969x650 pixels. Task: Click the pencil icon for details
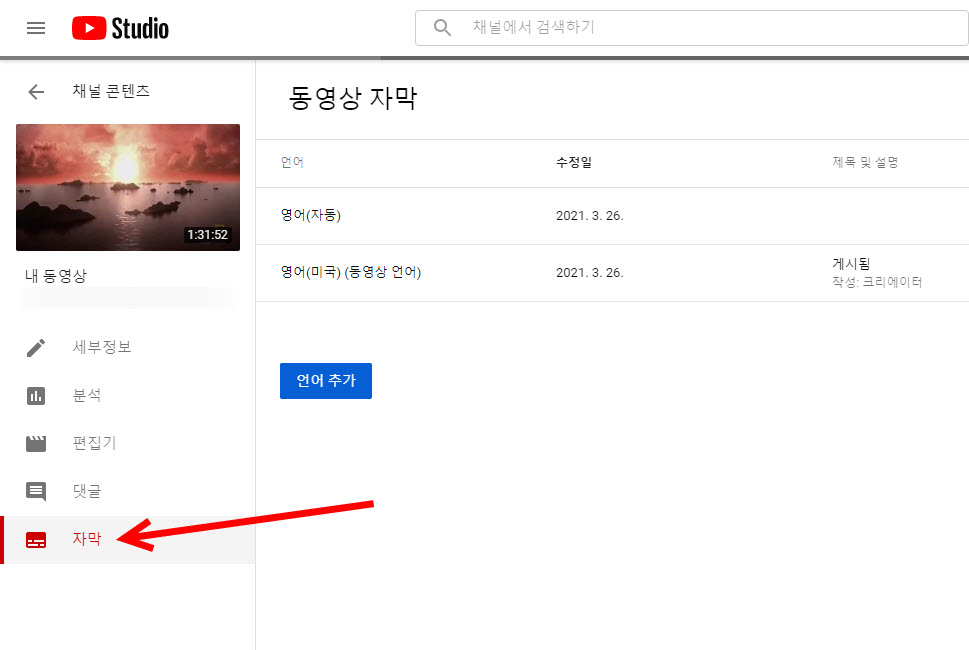[x=36, y=347]
